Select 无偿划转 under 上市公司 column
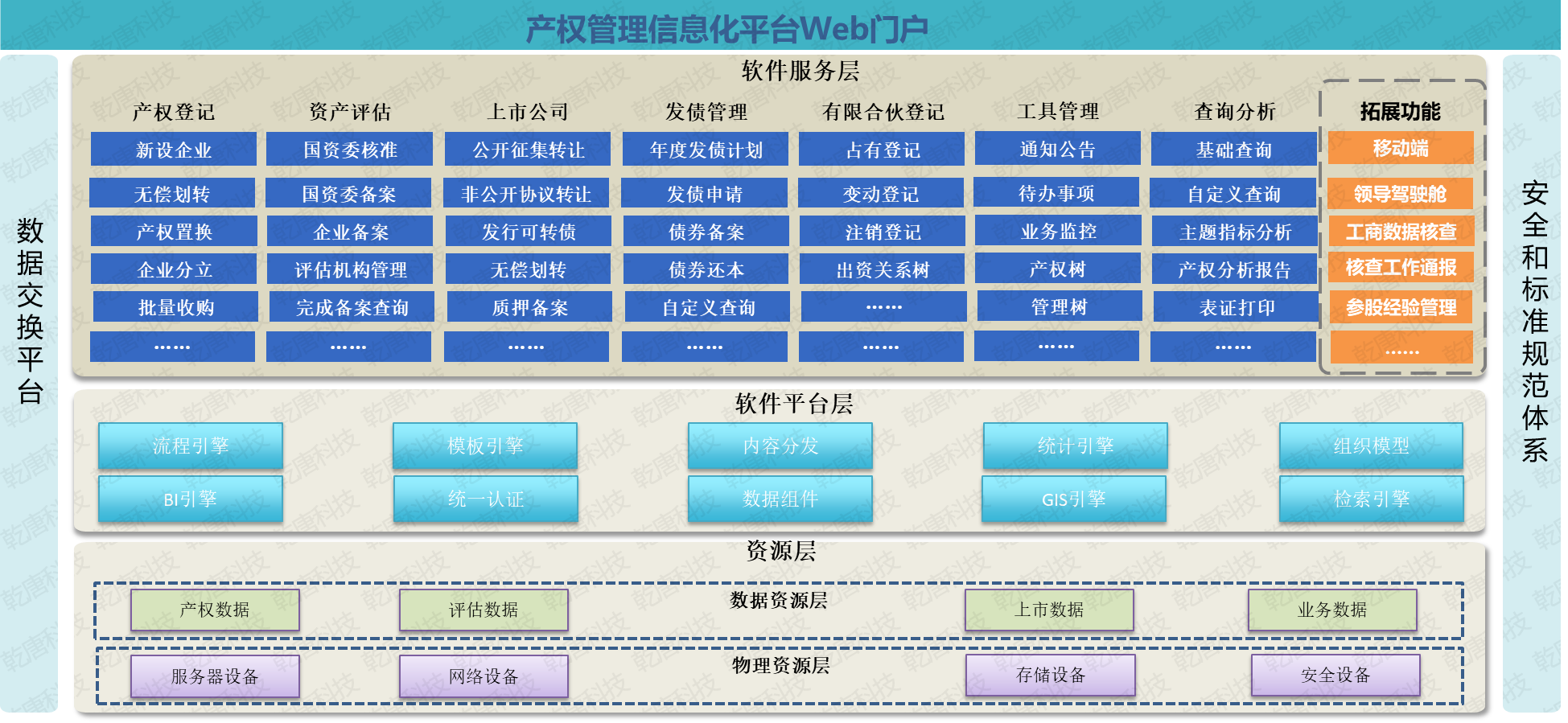Viewport: 1568px width, 723px height. click(x=529, y=269)
